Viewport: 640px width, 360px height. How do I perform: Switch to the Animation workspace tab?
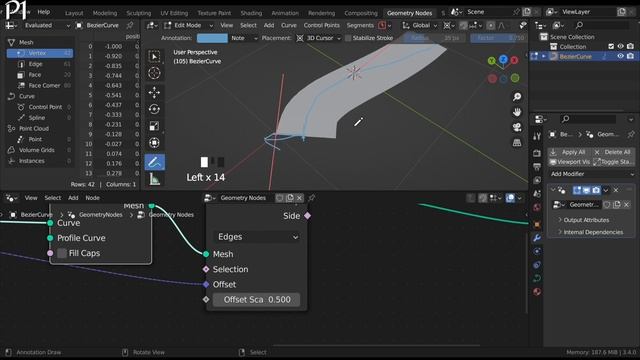coord(285,13)
